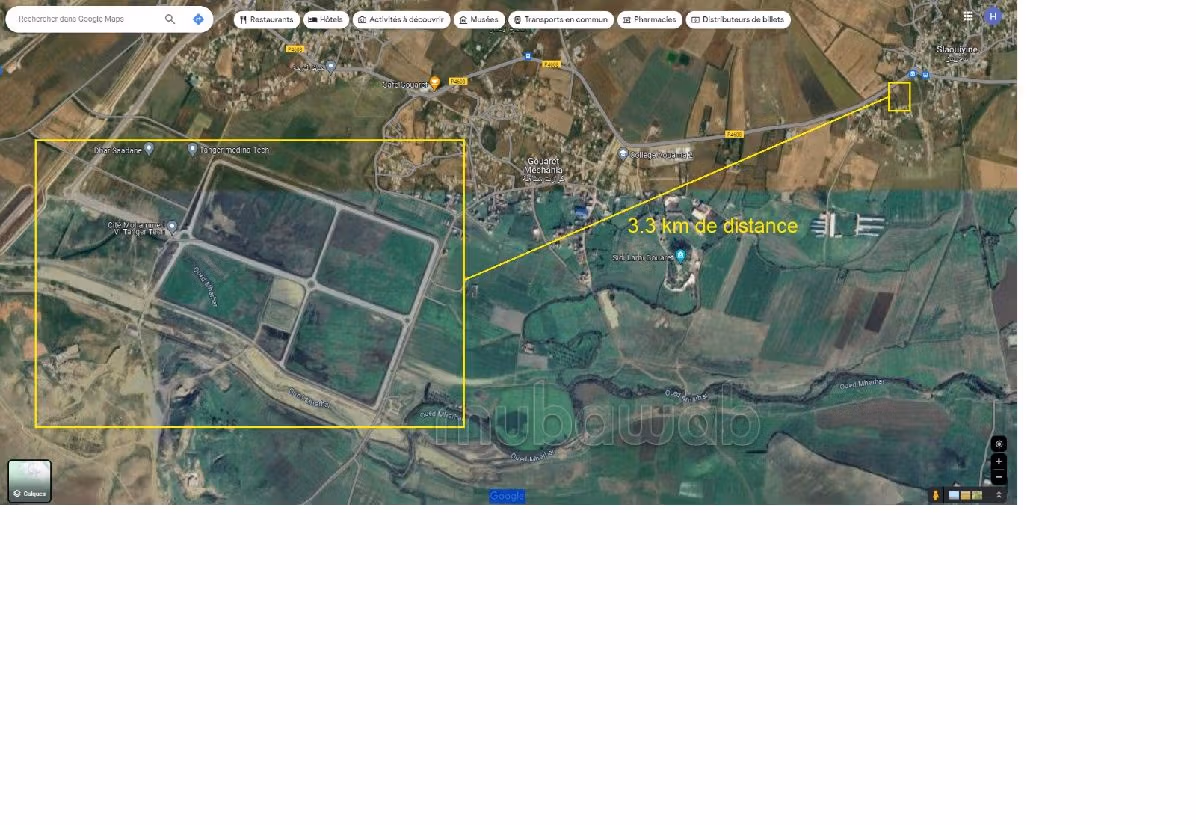Filter map by Hôtels
The image size is (1196, 825).
326,19
